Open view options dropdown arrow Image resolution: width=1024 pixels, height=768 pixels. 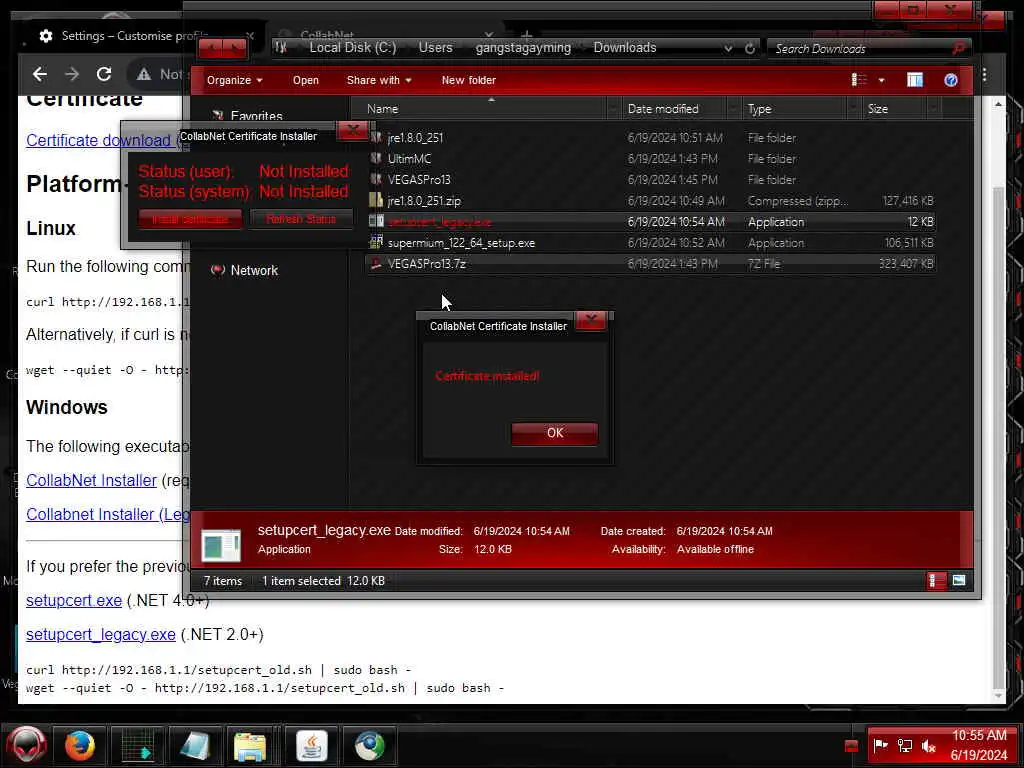(x=882, y=80)
